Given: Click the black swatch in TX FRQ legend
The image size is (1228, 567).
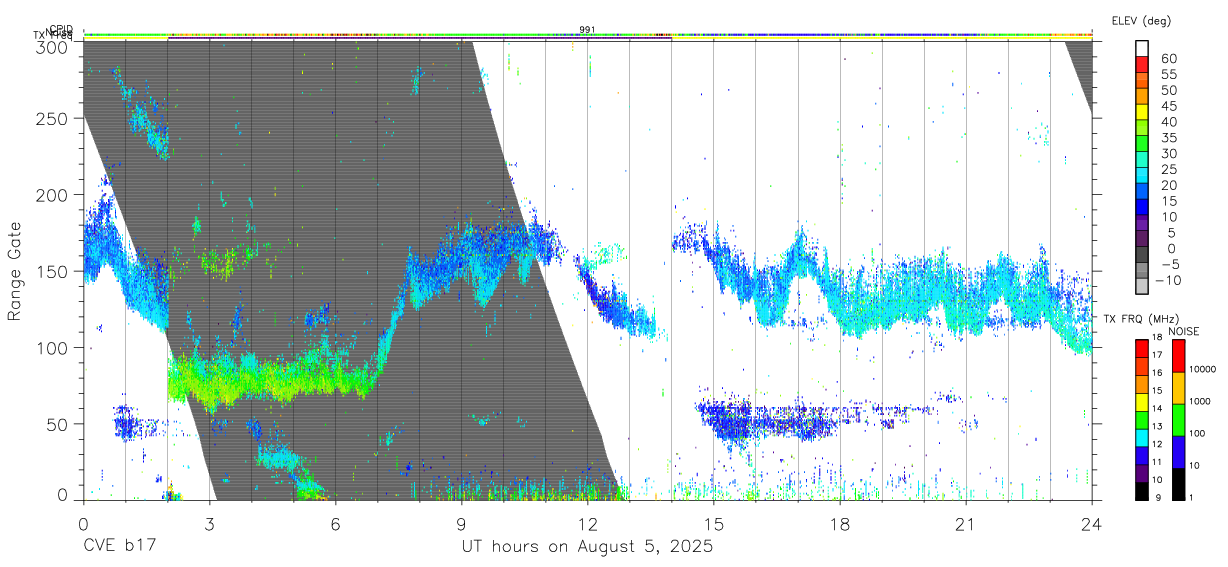Looking at the screenshot, I should pyautogui.click(x=1143, y=490).
